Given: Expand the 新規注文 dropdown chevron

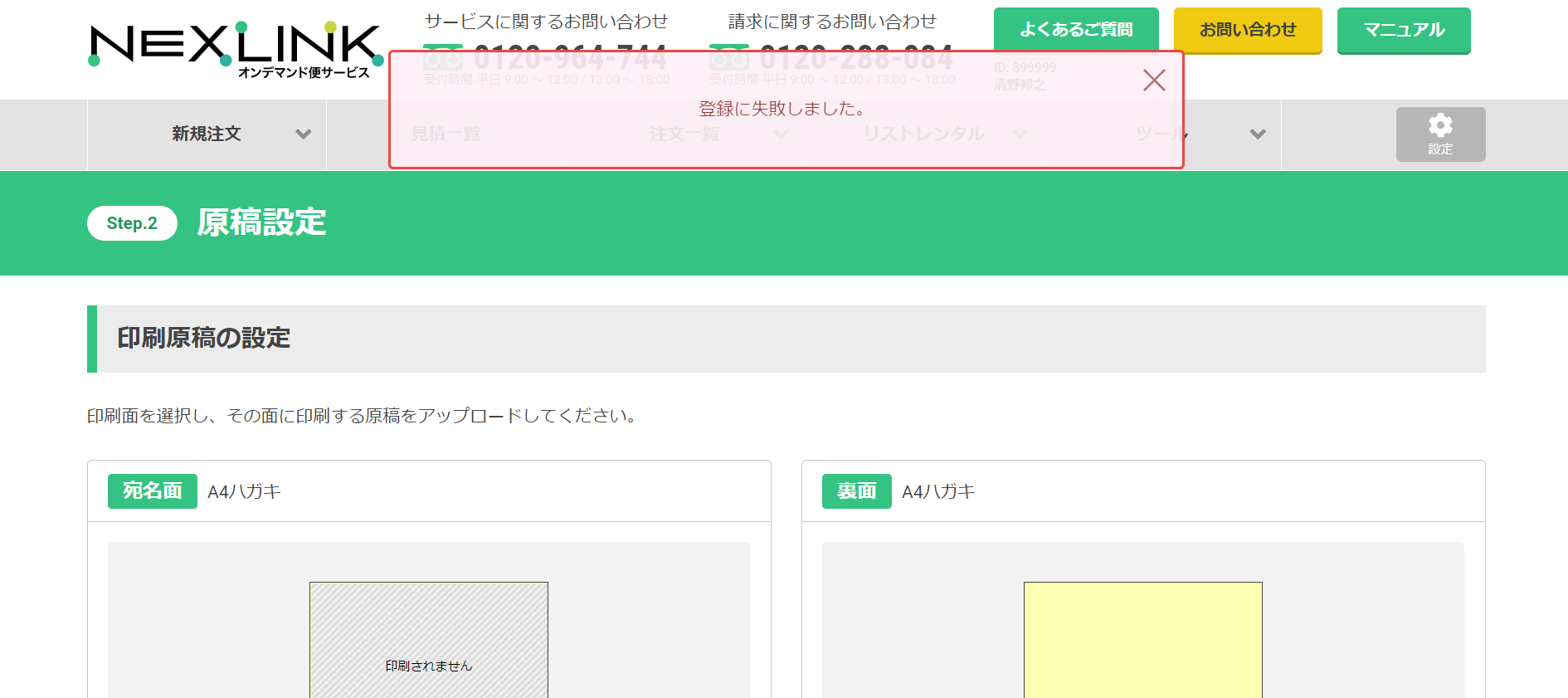Looking at the screenshot, I should tap(304, 134).
